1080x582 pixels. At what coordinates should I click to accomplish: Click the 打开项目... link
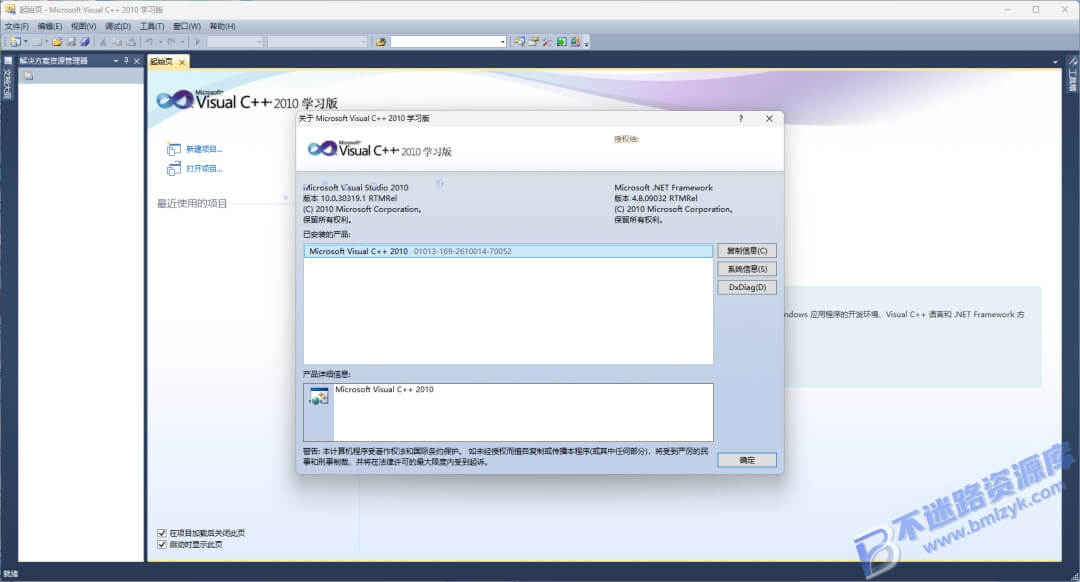204,169
